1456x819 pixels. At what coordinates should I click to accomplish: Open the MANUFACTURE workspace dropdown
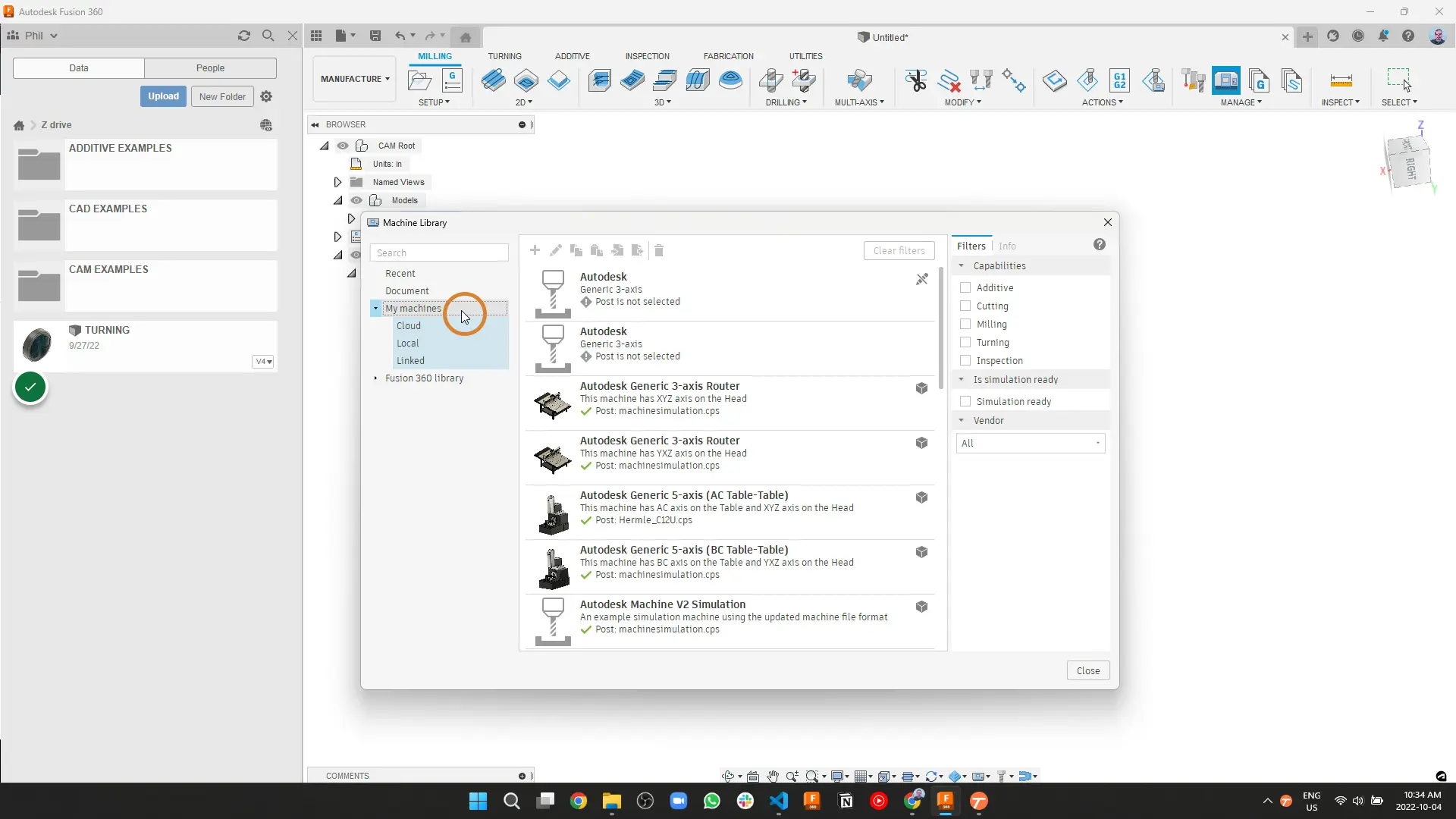click(354, 79)
